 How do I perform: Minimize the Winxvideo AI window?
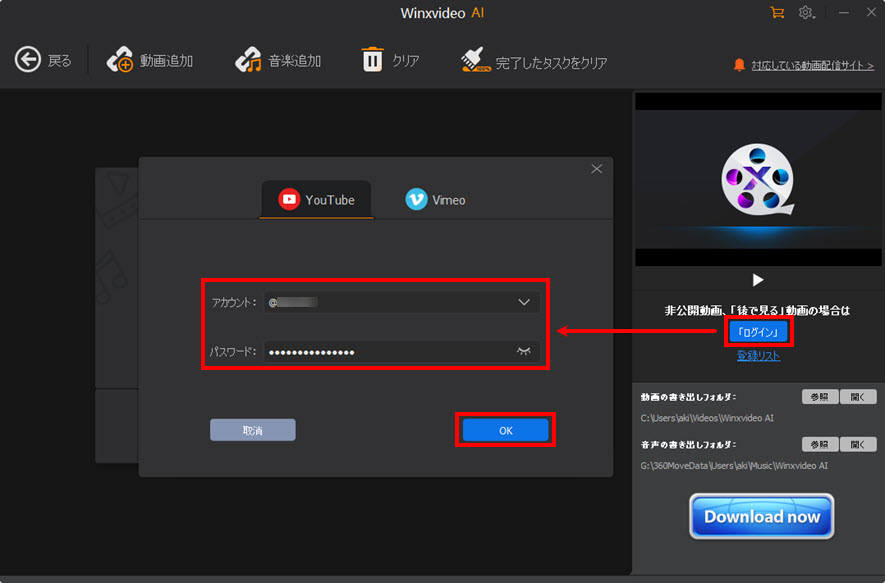pos(844,12)
